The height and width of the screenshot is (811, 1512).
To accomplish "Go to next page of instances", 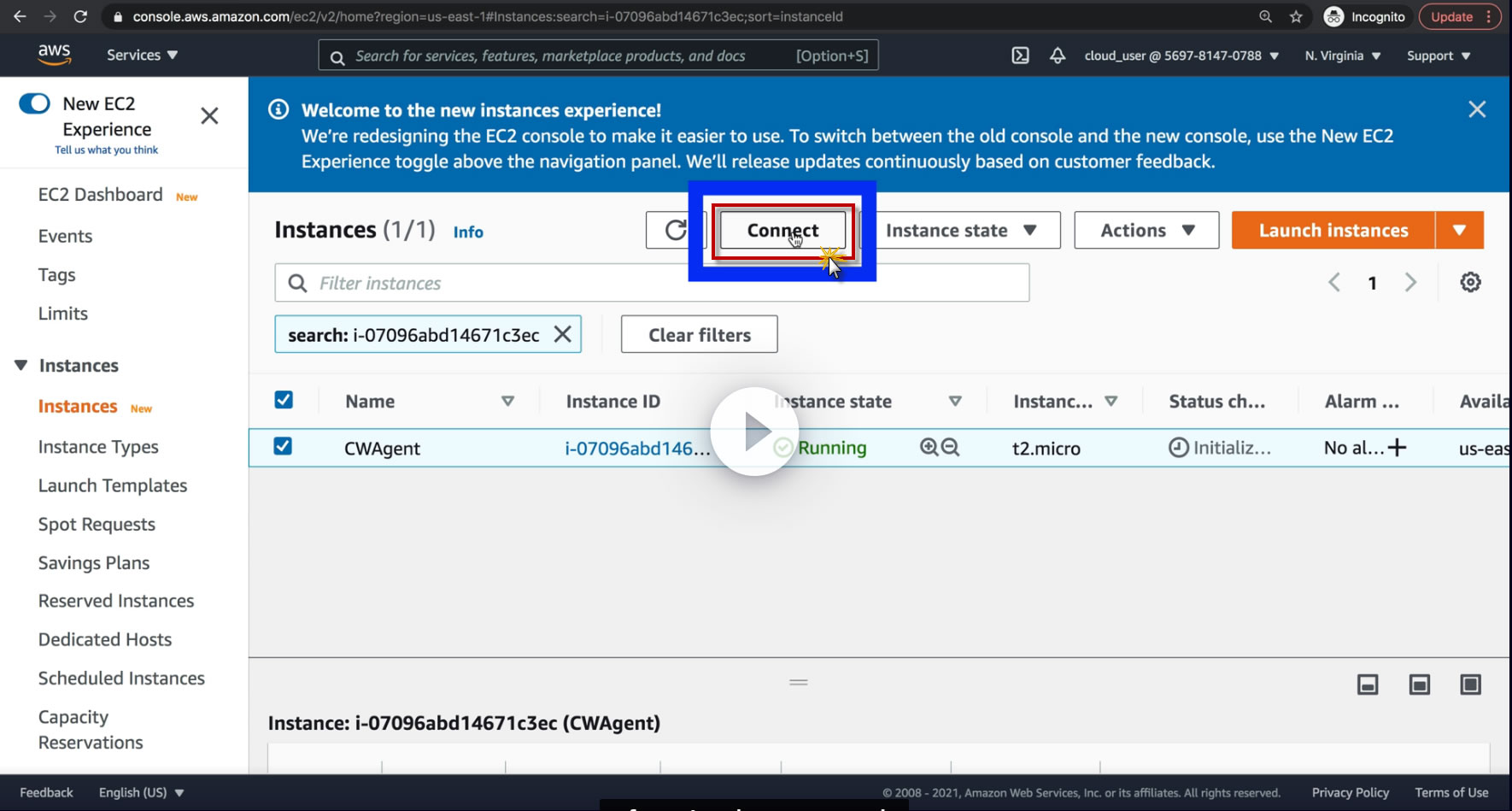I will 1410,282.
